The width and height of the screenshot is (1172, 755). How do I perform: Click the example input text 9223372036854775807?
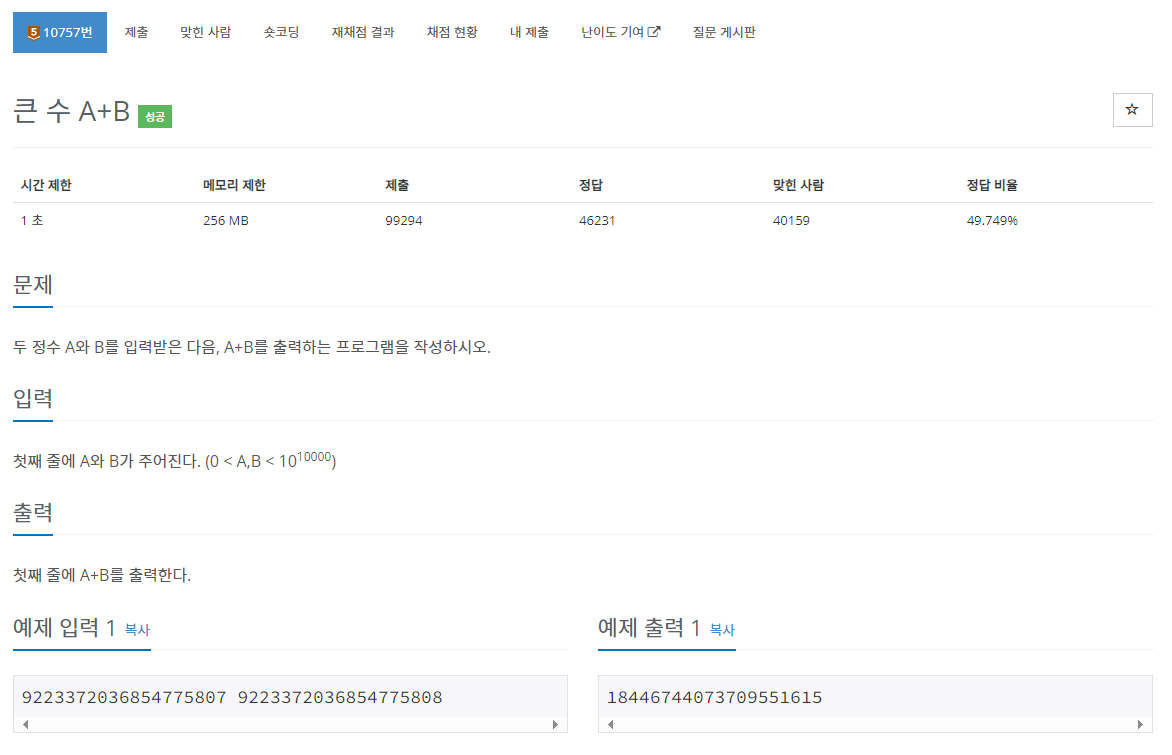click(x=124, y=697)
